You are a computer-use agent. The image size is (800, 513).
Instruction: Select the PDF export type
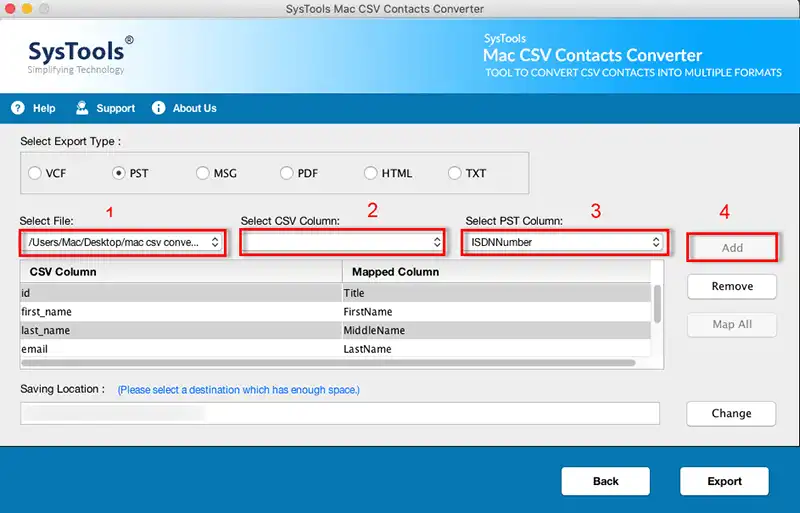coord(287,173)
